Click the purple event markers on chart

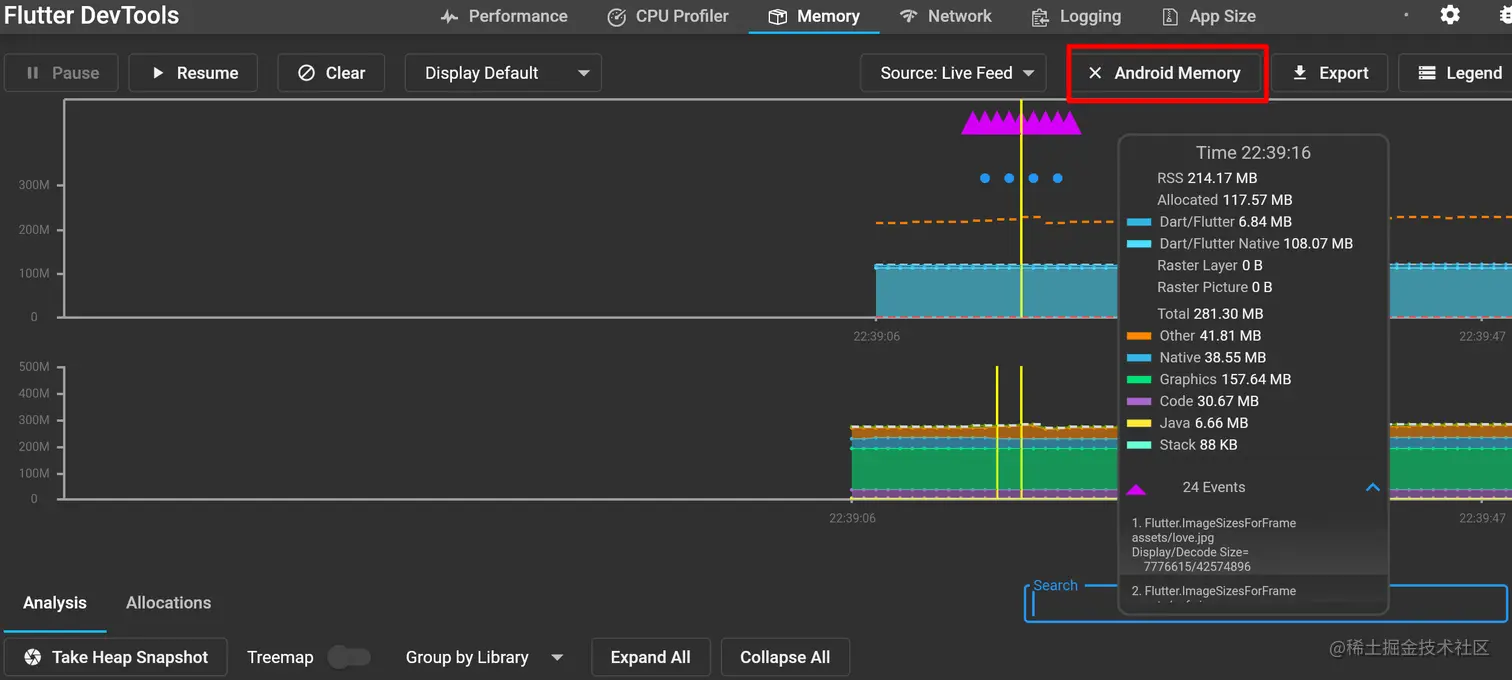(1021, 123)
